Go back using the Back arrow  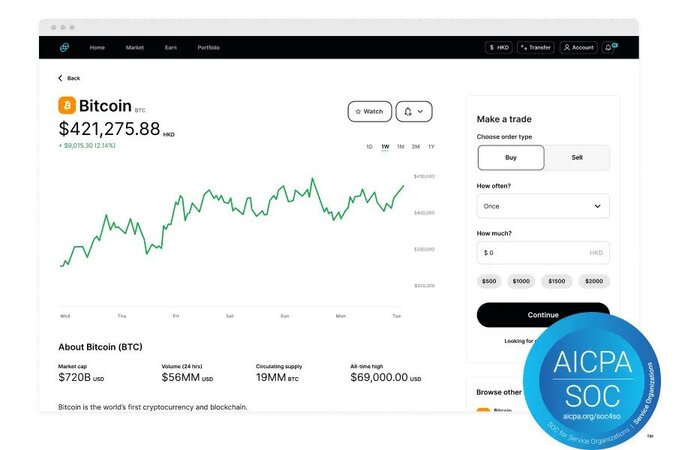(x=68, y=78)
